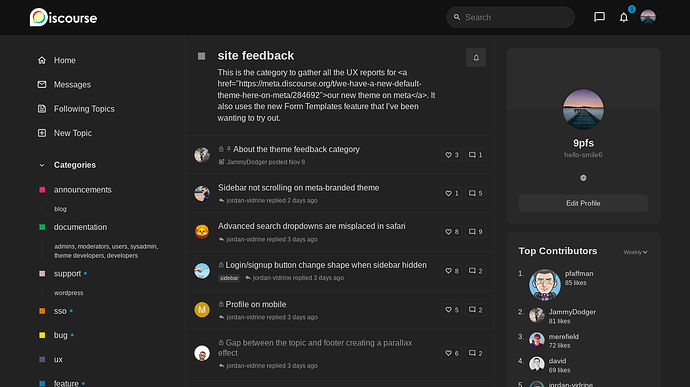Screen dimensions: 690x387
Task: Click the Following Topics document icon
Action: pyautogui.click(x=42, y=109)
